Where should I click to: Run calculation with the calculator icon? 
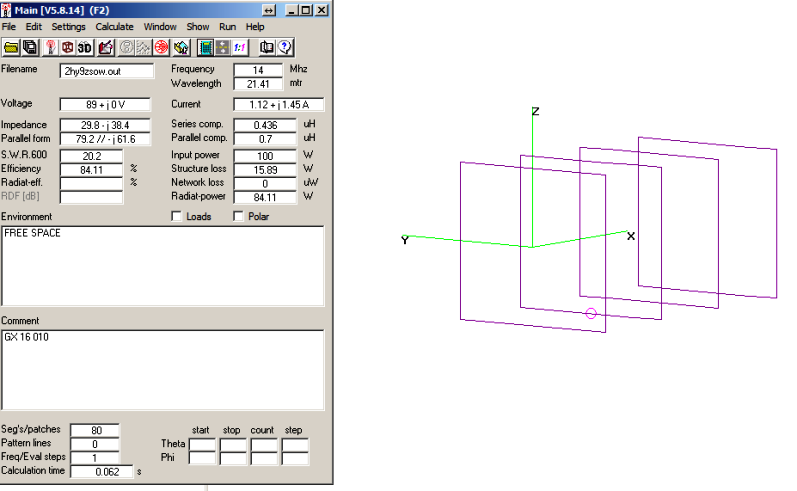[x=205, y=48]
